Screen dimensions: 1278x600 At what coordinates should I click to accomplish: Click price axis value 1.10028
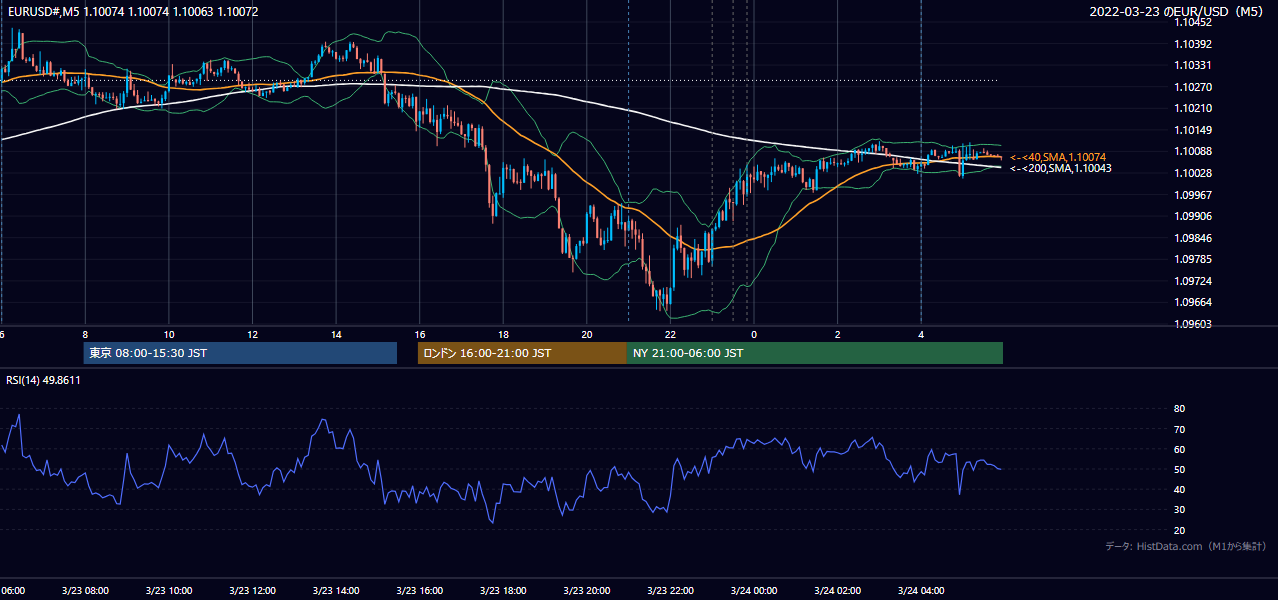[x=1193, y=173]
